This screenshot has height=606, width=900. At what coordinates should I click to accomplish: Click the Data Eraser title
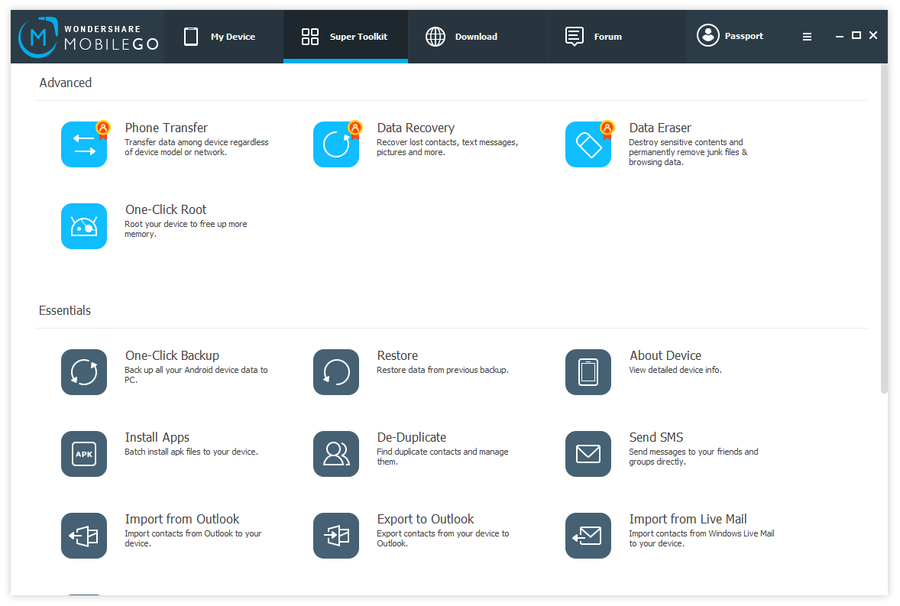[x=660, y=128]
